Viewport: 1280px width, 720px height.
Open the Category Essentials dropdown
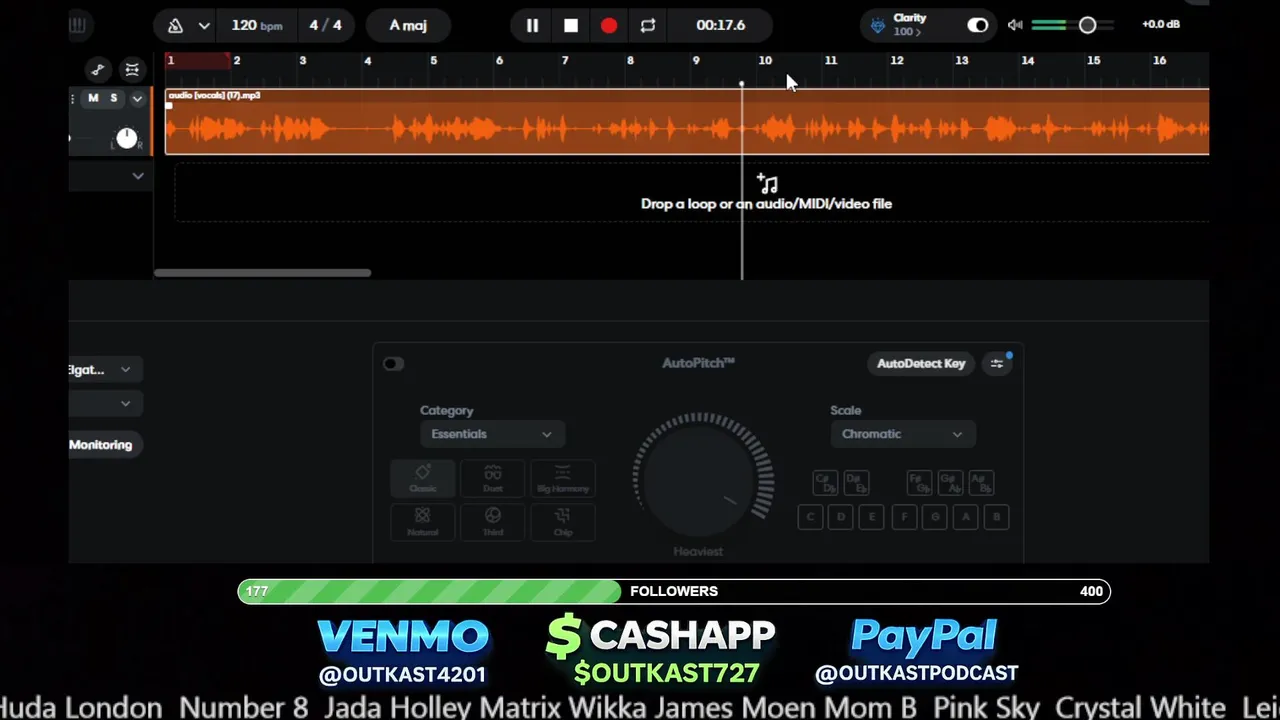pos(491,434)
